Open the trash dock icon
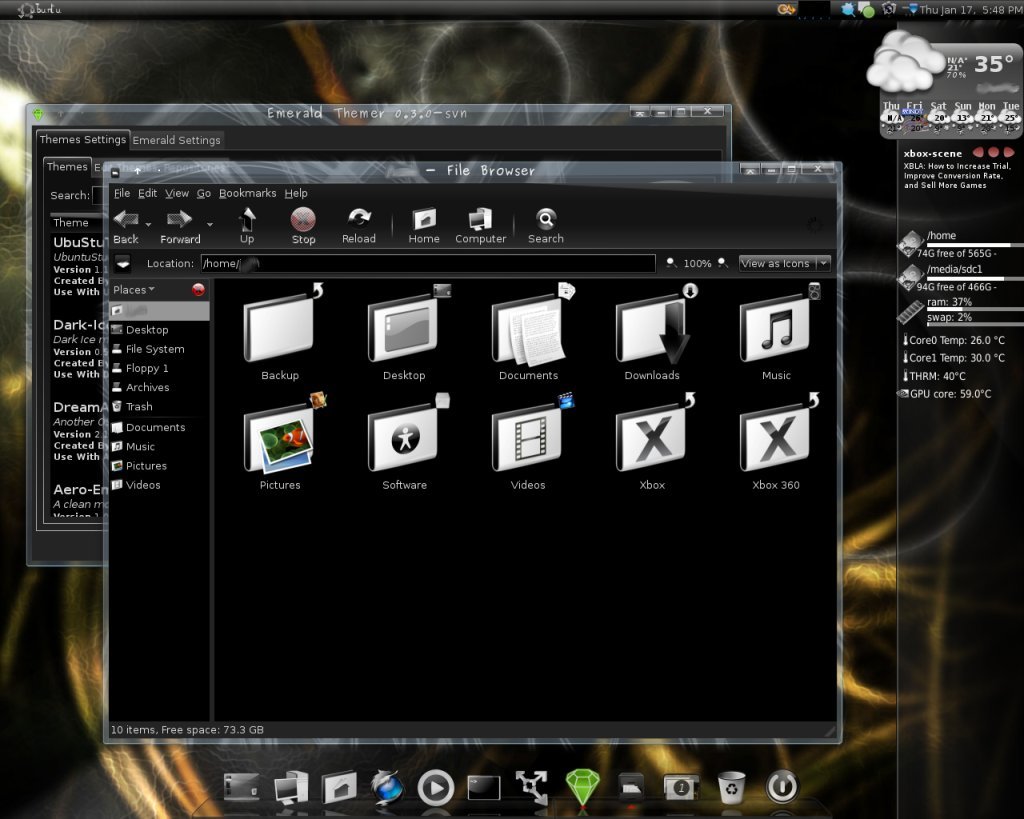The image size is (1024, 819). click(731, 787)
